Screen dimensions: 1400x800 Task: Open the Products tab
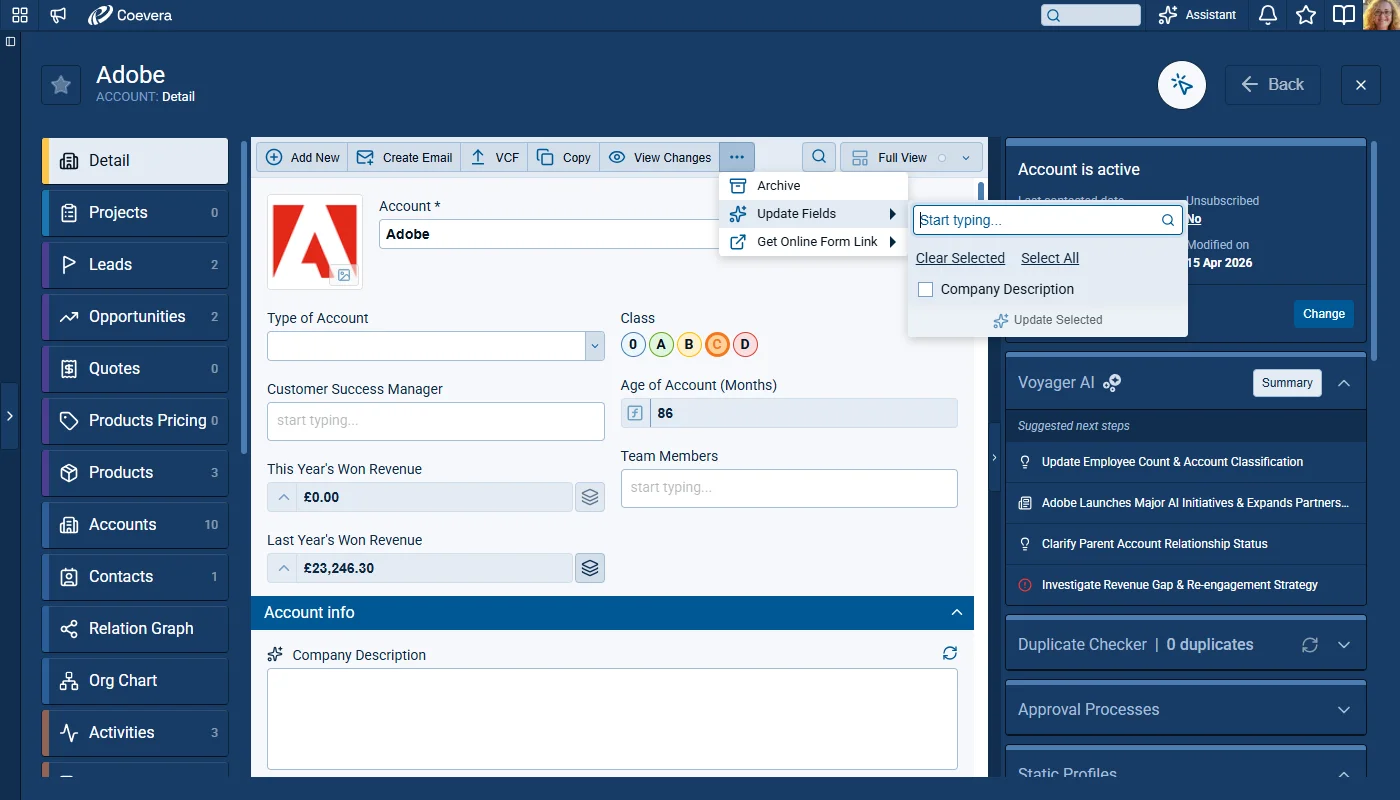[135, 473]
